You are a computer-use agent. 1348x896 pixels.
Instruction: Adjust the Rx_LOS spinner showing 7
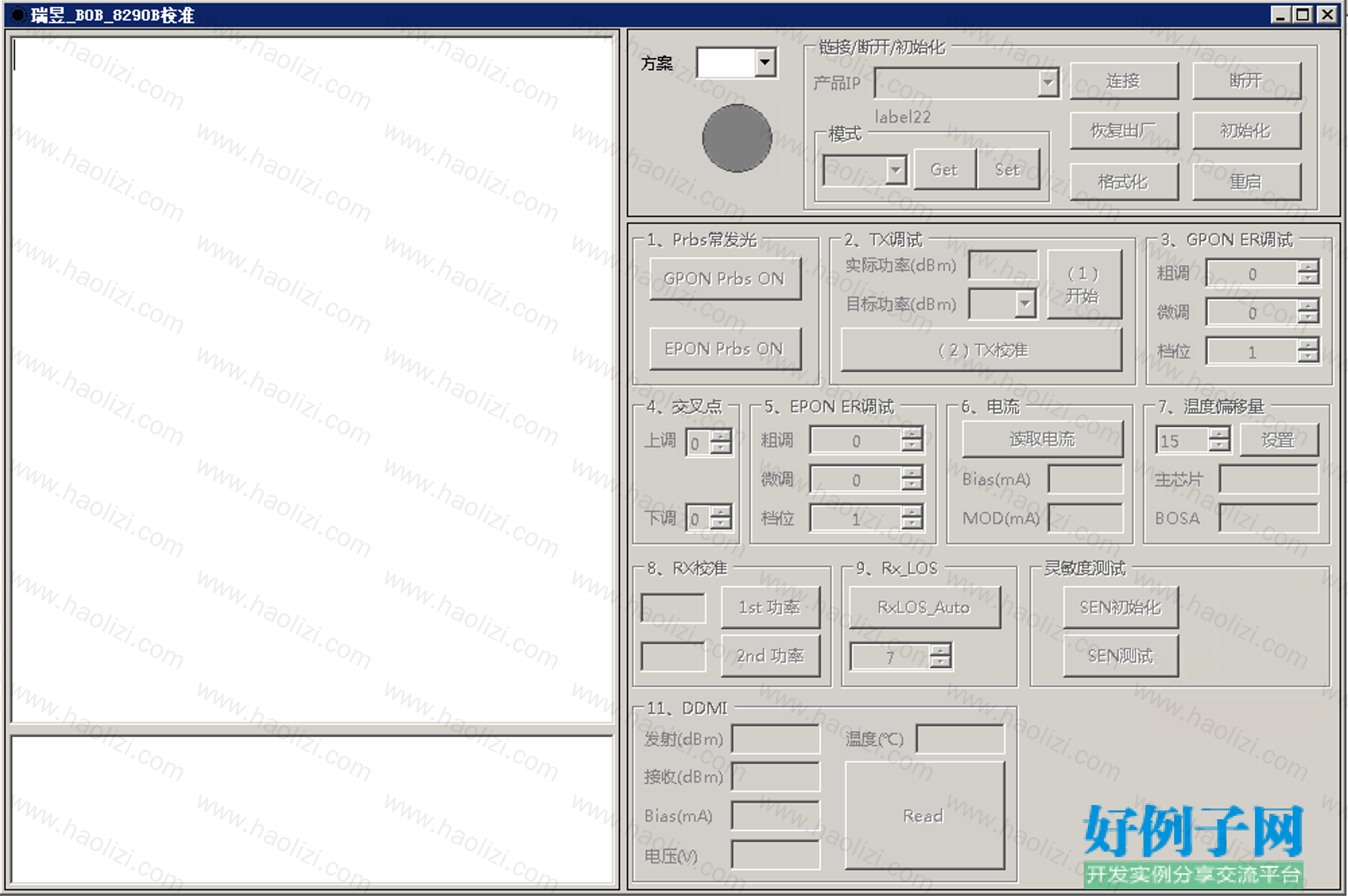coord(901,656)
